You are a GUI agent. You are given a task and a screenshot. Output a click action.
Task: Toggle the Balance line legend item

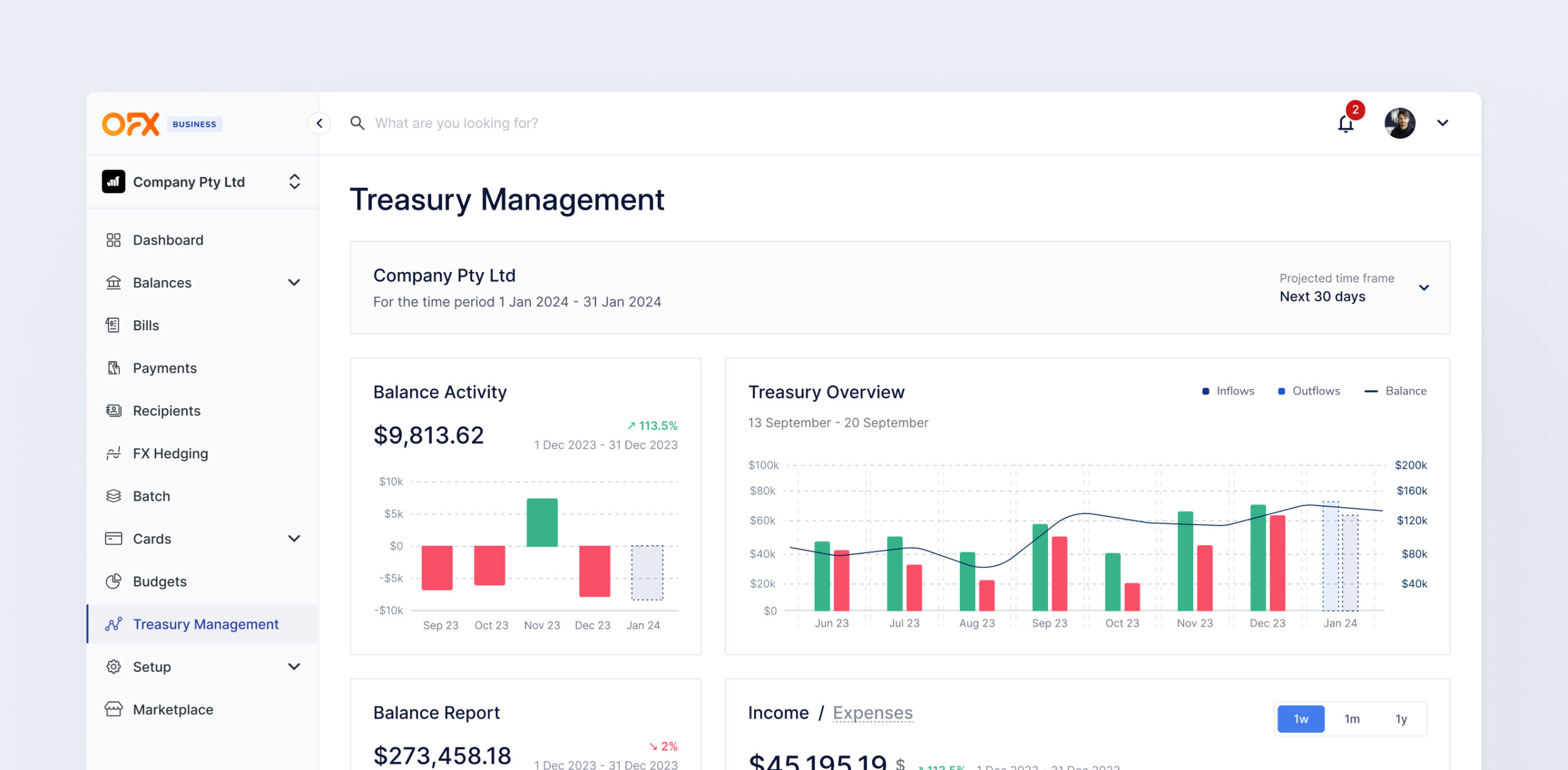click(1396, 391)
